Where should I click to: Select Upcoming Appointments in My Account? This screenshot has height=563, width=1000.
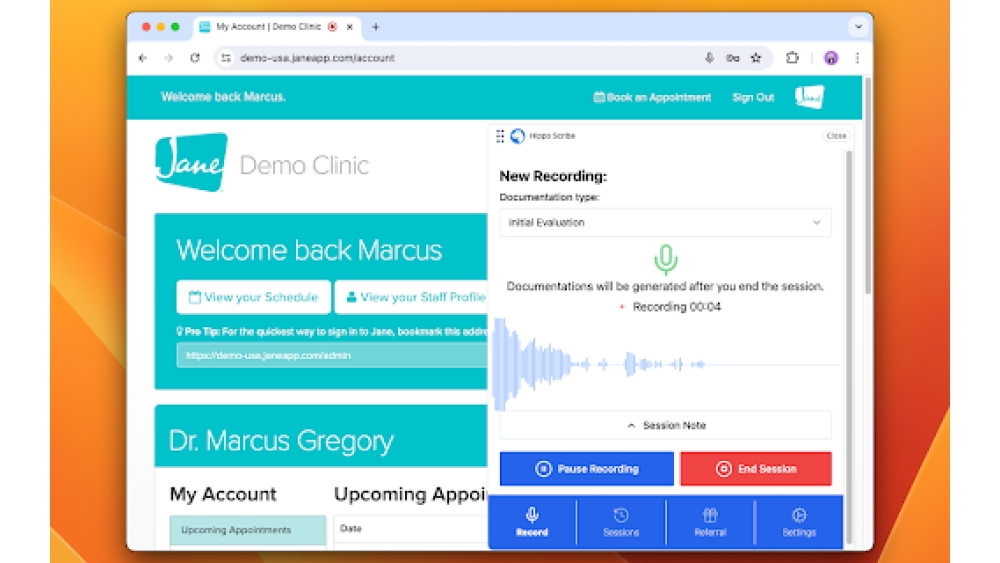[247, 530]
